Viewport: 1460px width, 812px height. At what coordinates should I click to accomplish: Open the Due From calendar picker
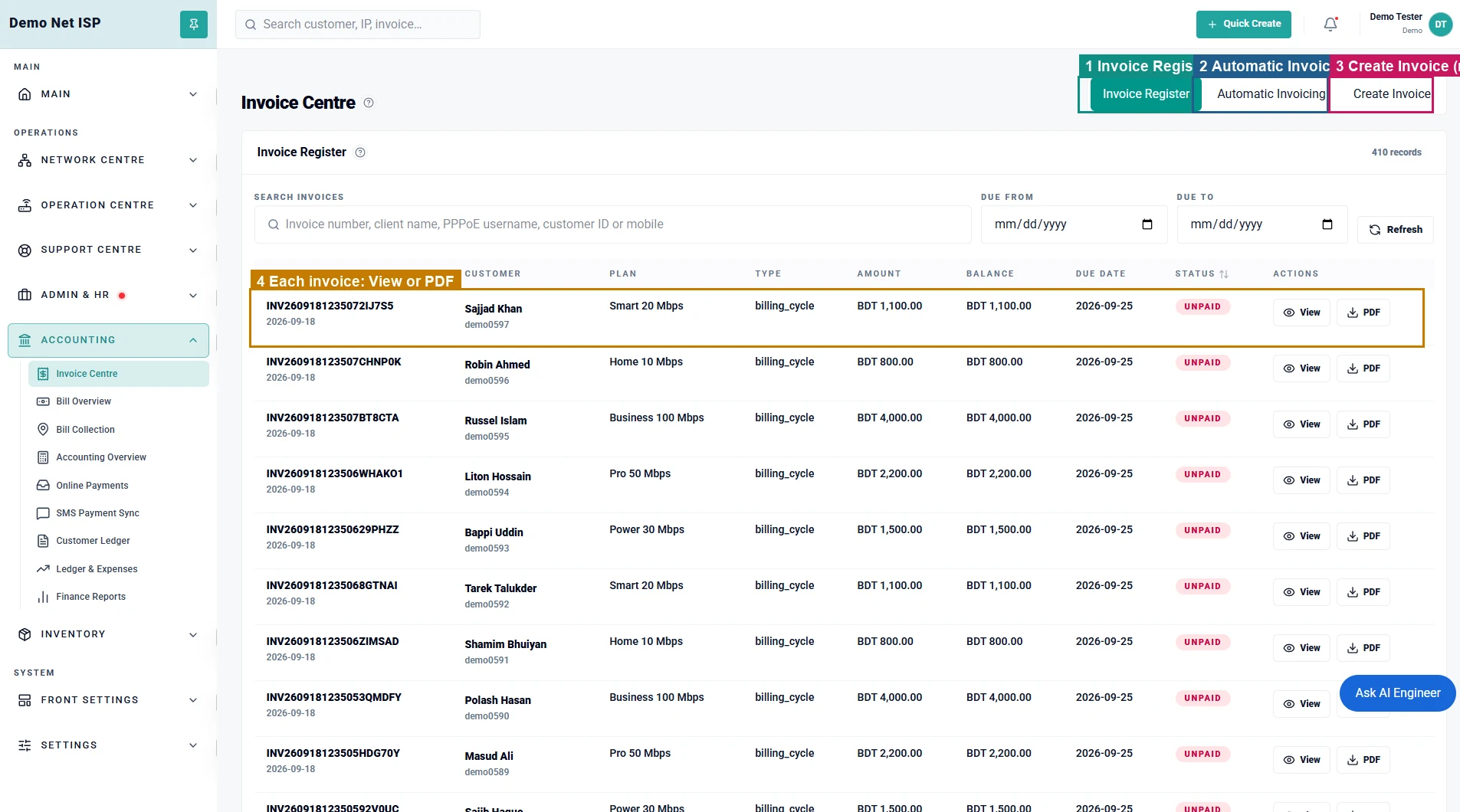click(x=1147, y=224)
